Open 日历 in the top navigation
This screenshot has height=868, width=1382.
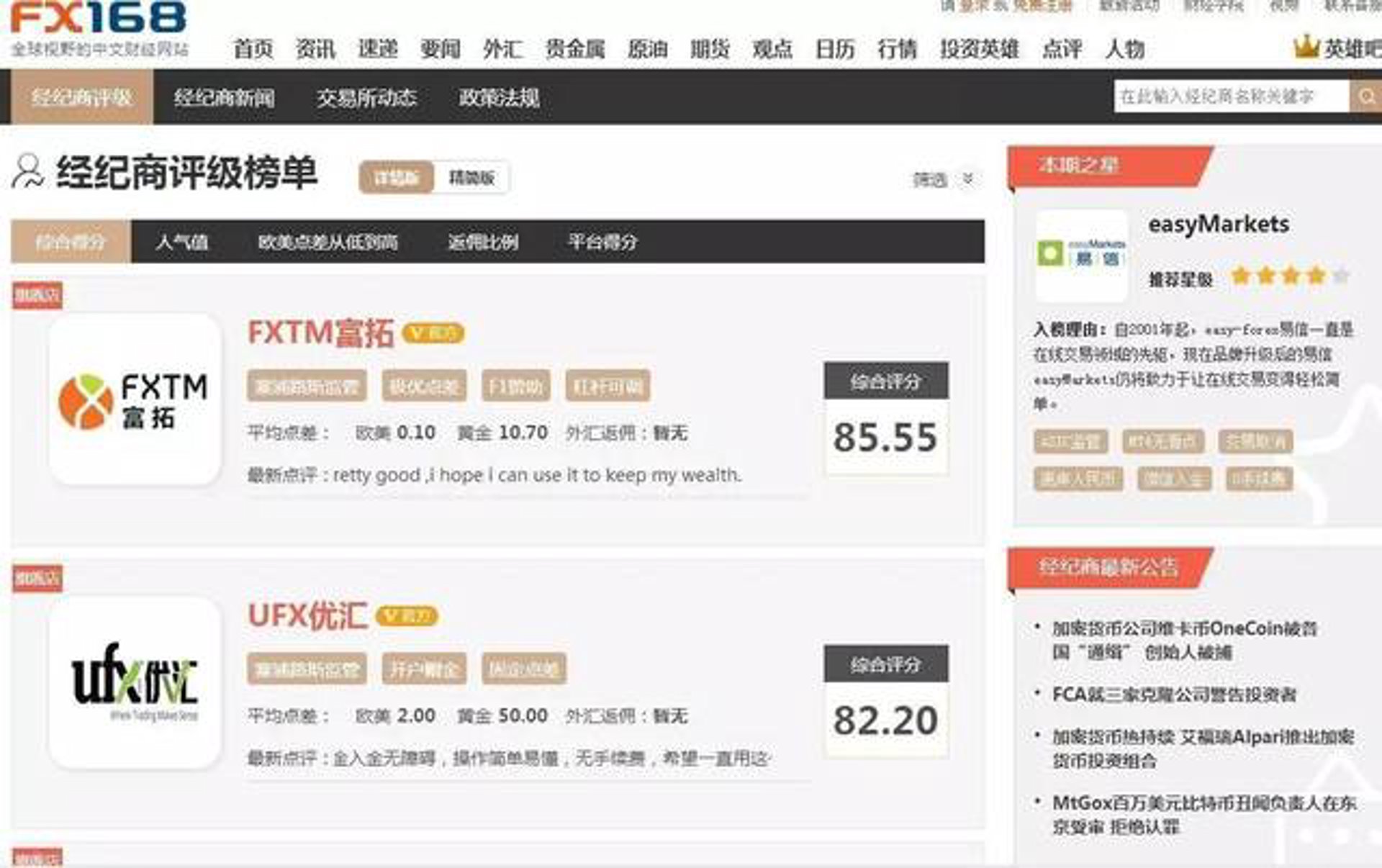[x=835, y=49]
